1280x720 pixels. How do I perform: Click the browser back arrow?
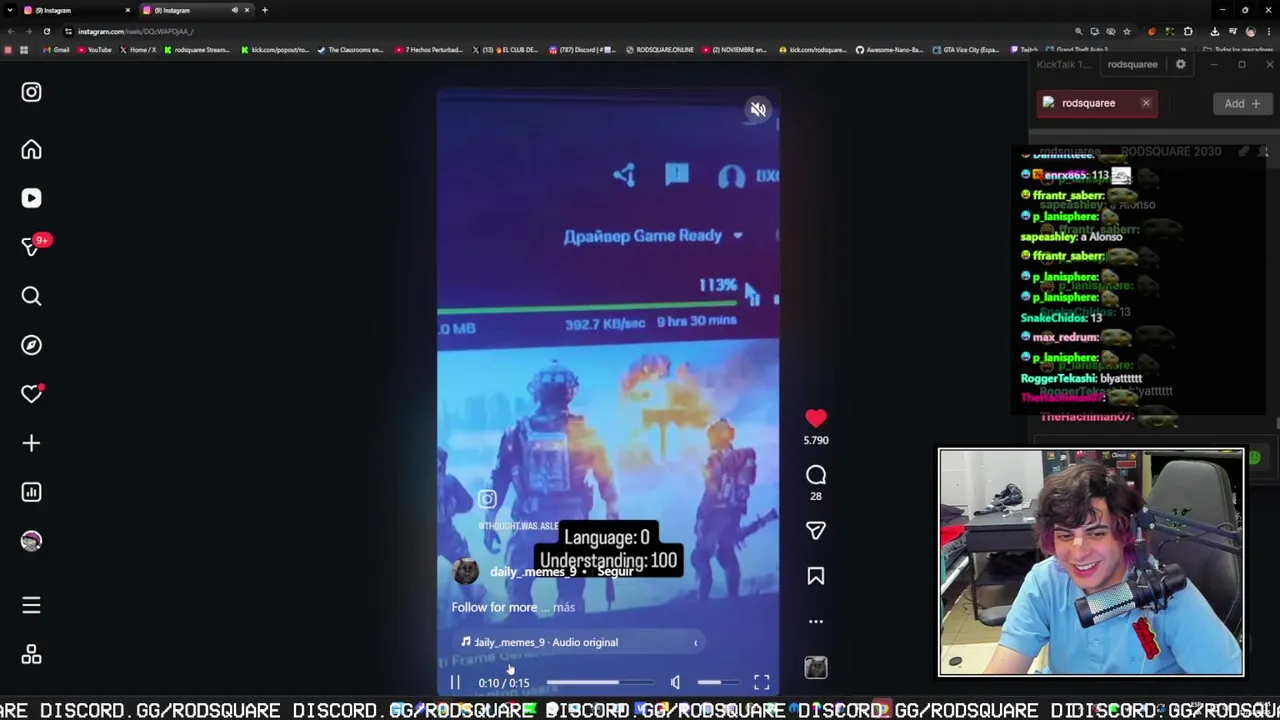tap(10, 31)
